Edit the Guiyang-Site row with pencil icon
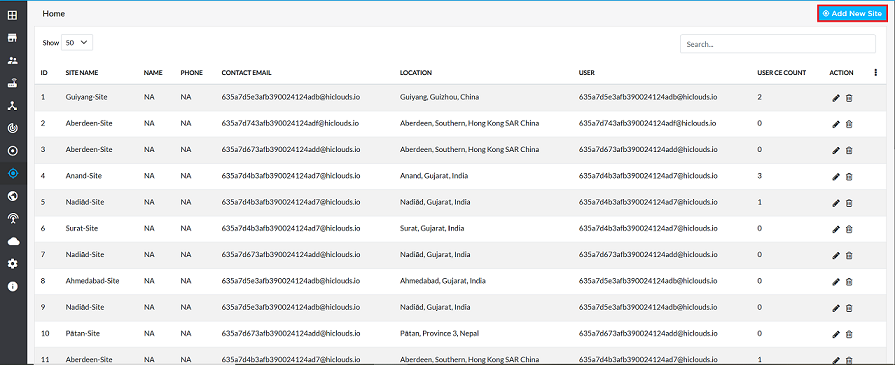Screen dimensions: 895x365 (x=836, y=98)
